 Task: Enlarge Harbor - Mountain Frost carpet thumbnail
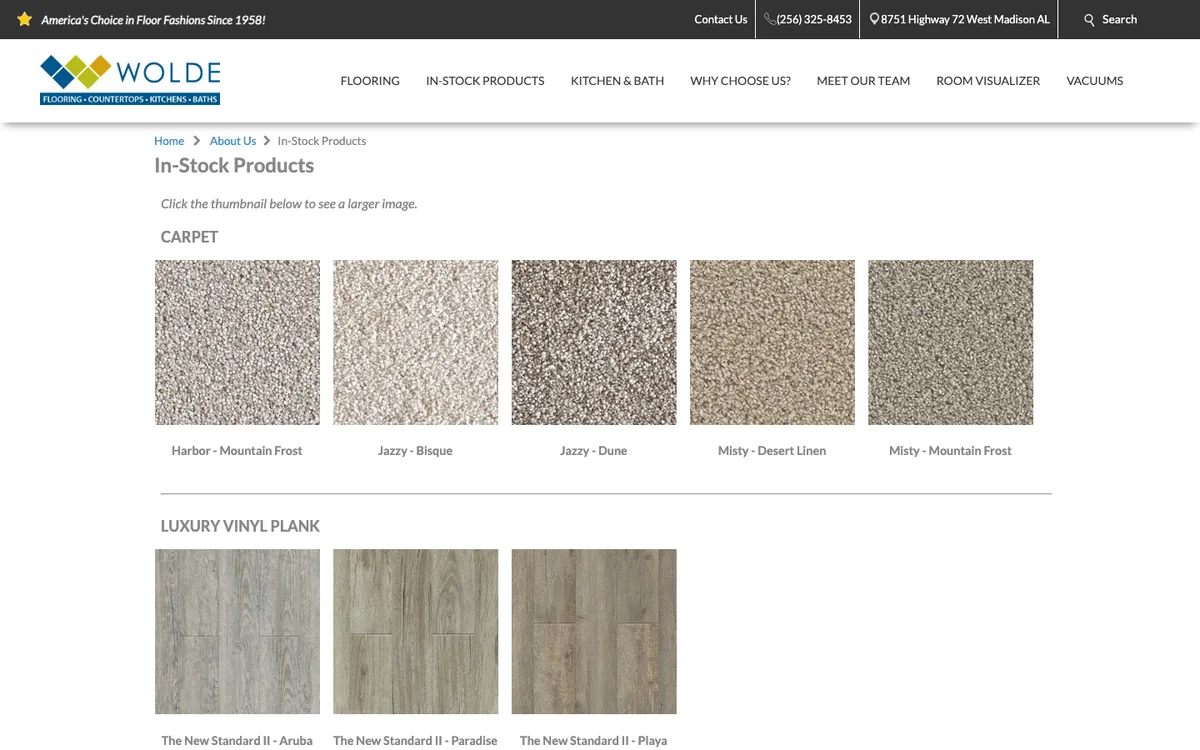[x=237, y=343]
